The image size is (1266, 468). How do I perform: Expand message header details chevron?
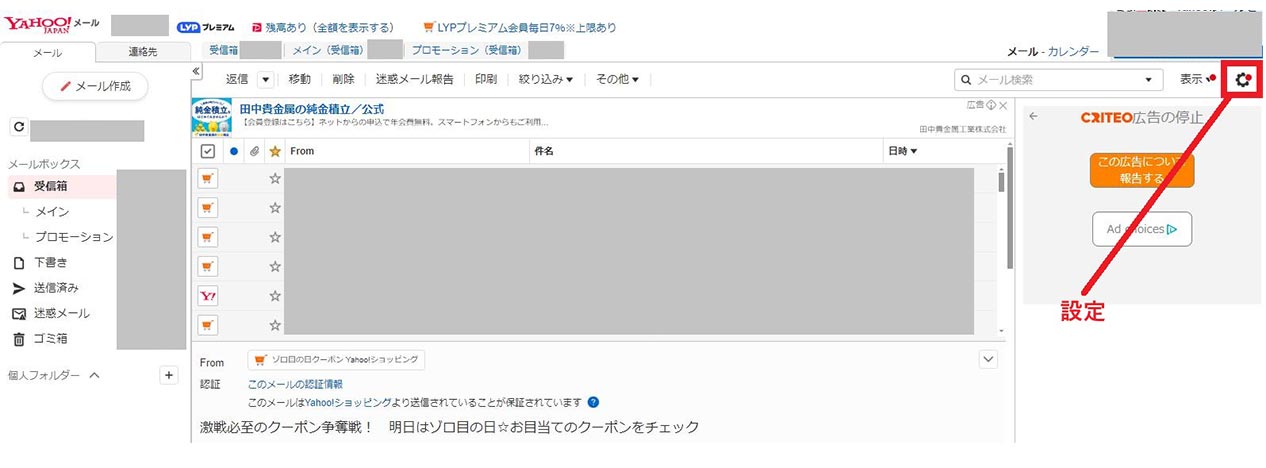(x=988, y=359)
